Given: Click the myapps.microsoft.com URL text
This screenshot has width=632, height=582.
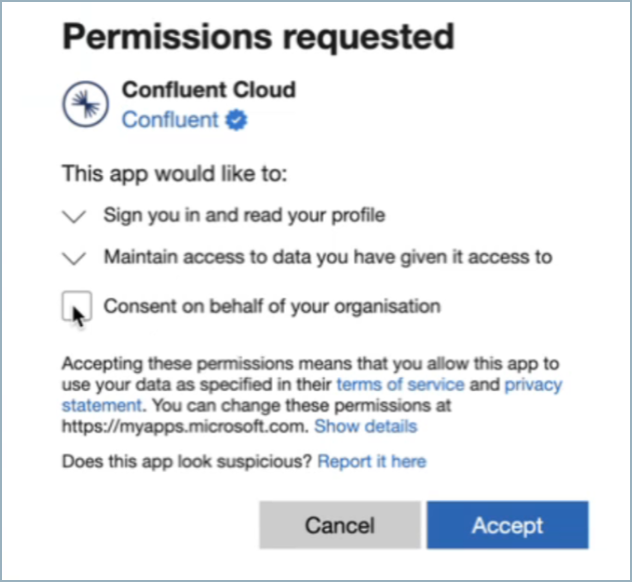Looking at the screenshot, I should tap(185, 427).
